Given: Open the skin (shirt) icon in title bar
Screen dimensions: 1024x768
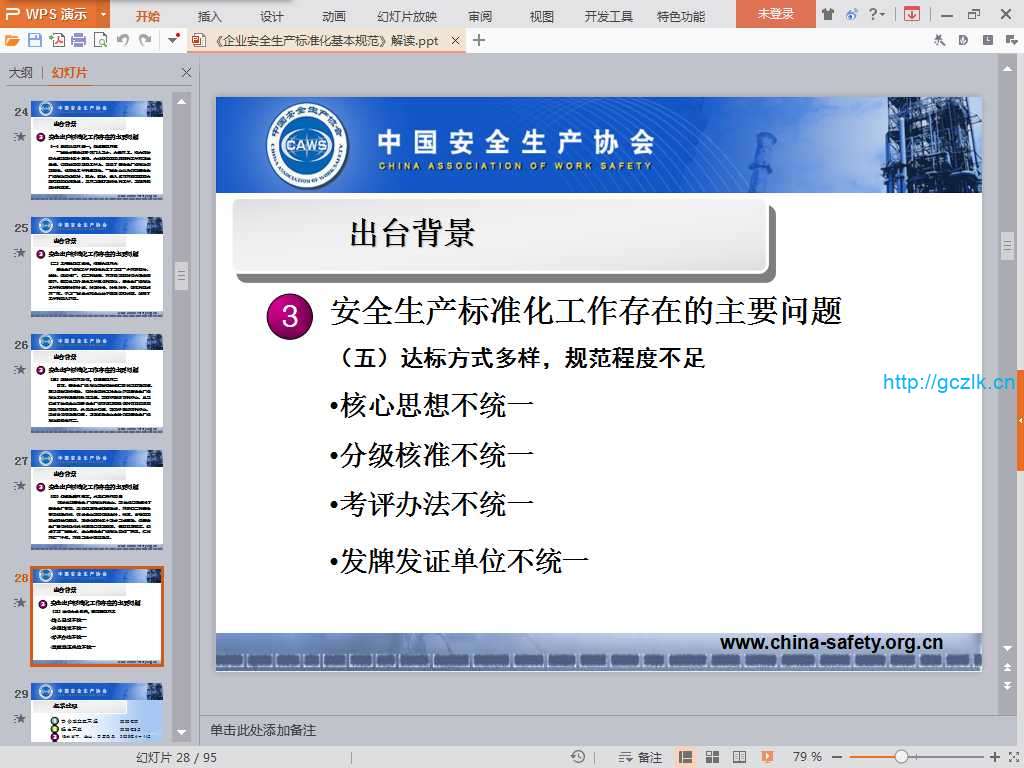Looking at the screenshot, I should (x=827, y=14).
